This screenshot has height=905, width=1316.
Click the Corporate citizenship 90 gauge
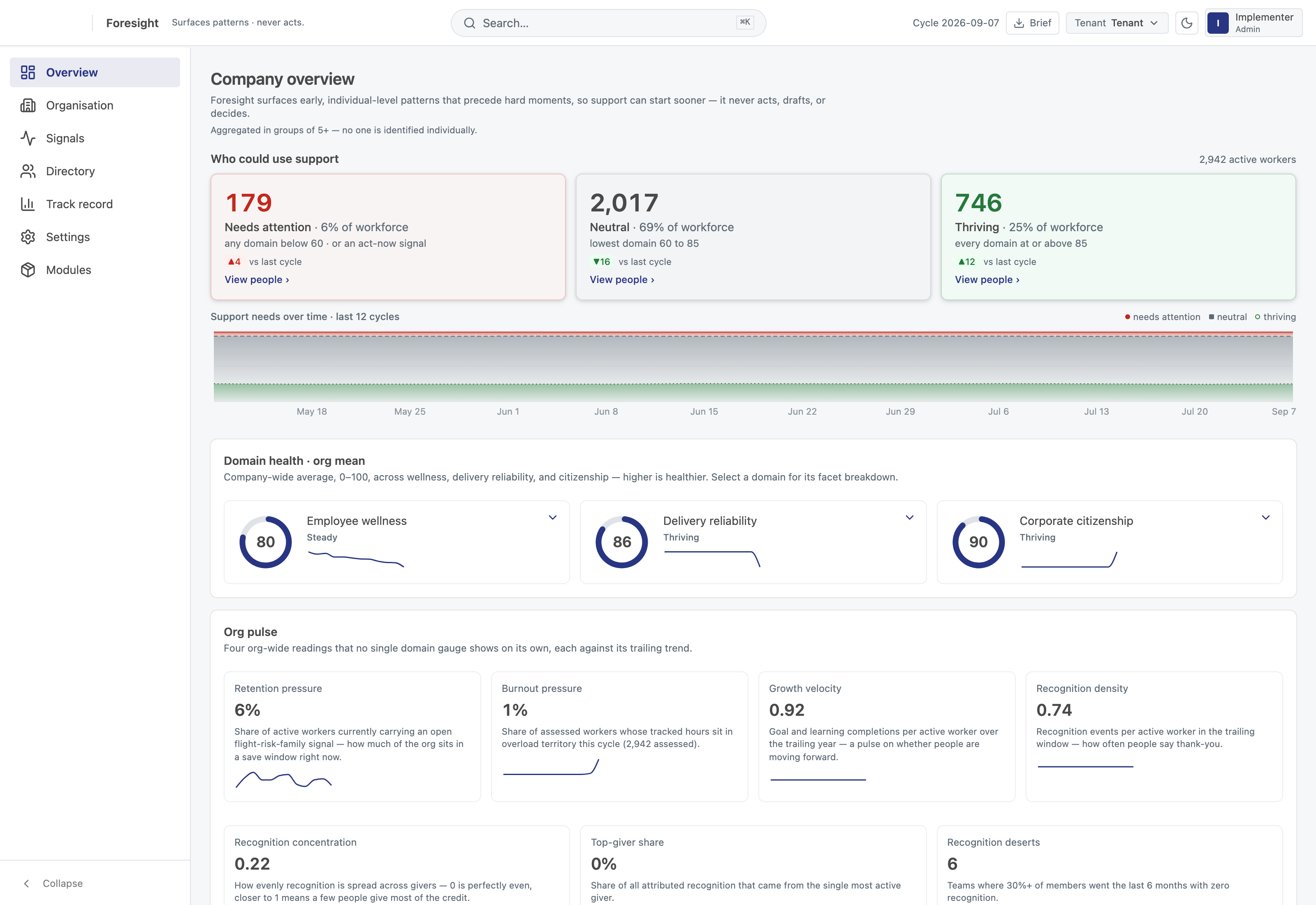coord(978,542)
